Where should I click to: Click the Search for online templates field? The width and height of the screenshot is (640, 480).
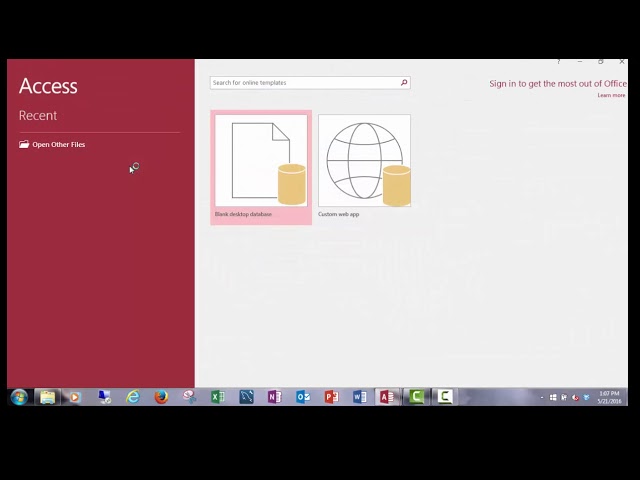310,83
